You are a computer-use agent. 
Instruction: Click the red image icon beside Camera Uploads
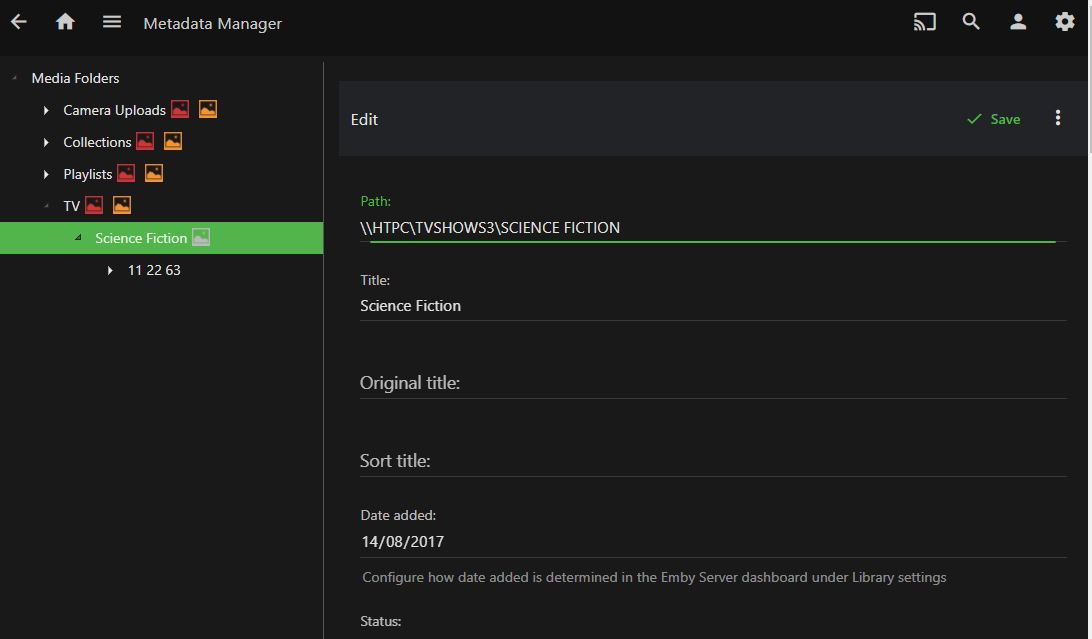(180, 110)
